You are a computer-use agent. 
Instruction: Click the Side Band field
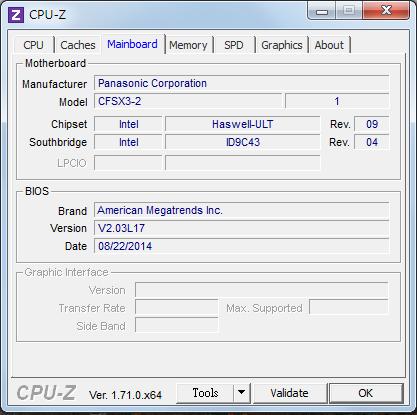pyautogui.click(x=177, y=325)
